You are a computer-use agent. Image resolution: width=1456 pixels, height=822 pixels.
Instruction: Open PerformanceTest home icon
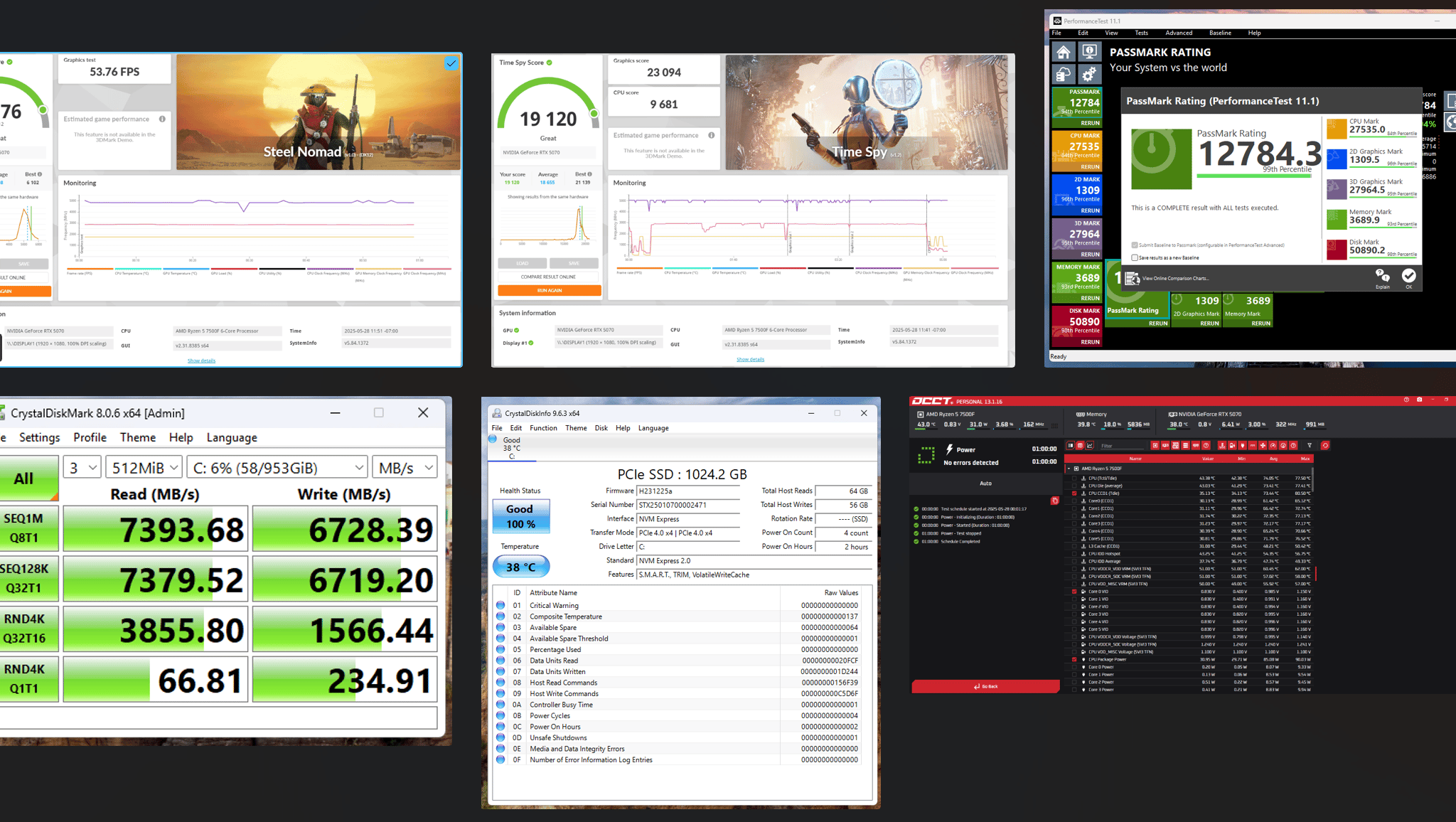pyautogui.click(x=1063, y=52)
